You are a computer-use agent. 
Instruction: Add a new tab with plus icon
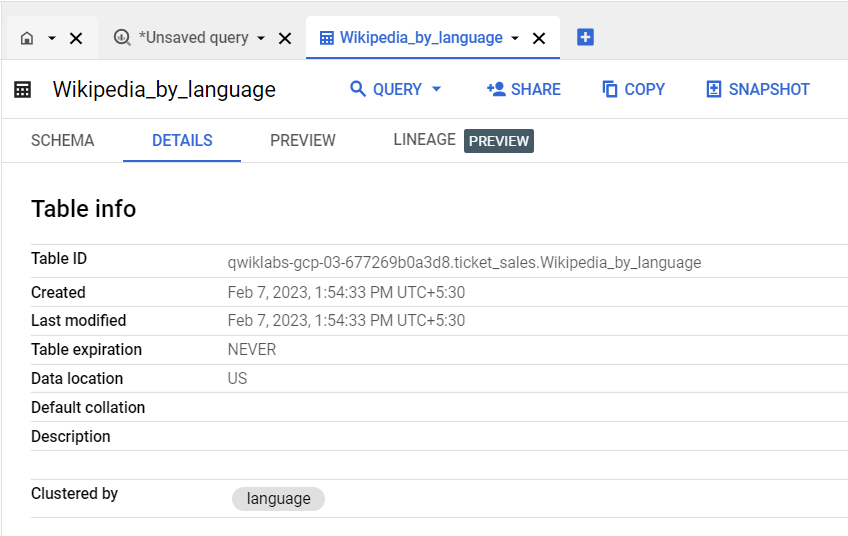[585, 37]
